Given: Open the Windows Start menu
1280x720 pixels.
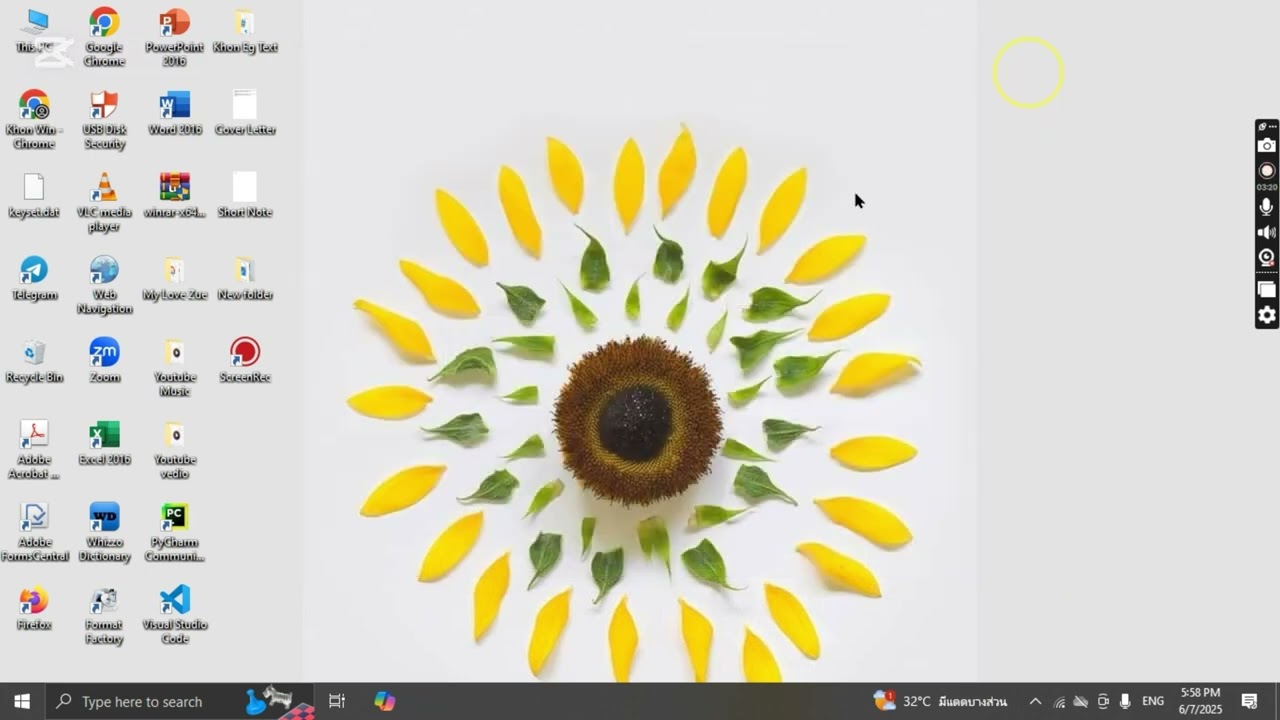Looking at the screenshot, I should [22, 701].
